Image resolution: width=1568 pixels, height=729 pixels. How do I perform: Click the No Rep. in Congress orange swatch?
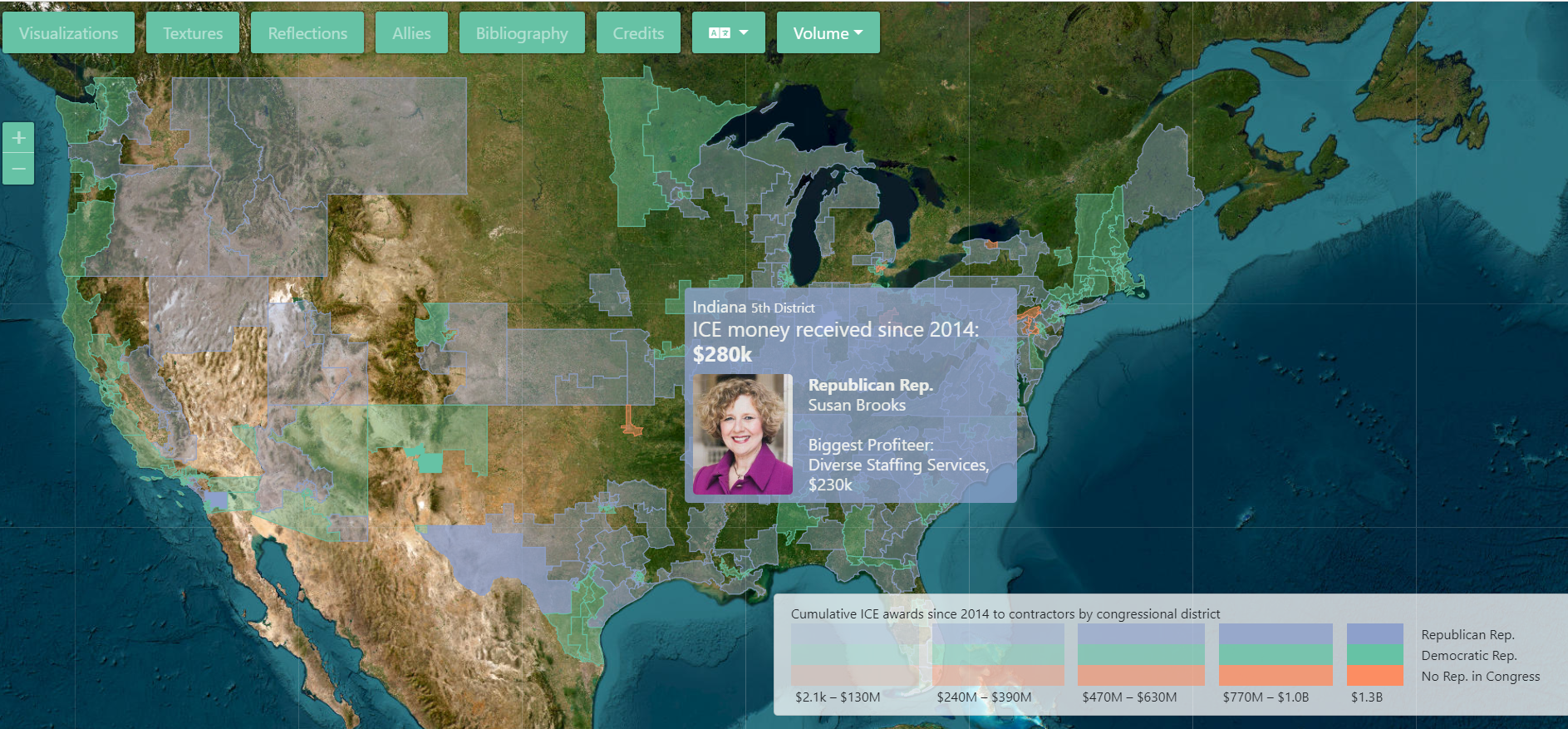click(1374, 676)
